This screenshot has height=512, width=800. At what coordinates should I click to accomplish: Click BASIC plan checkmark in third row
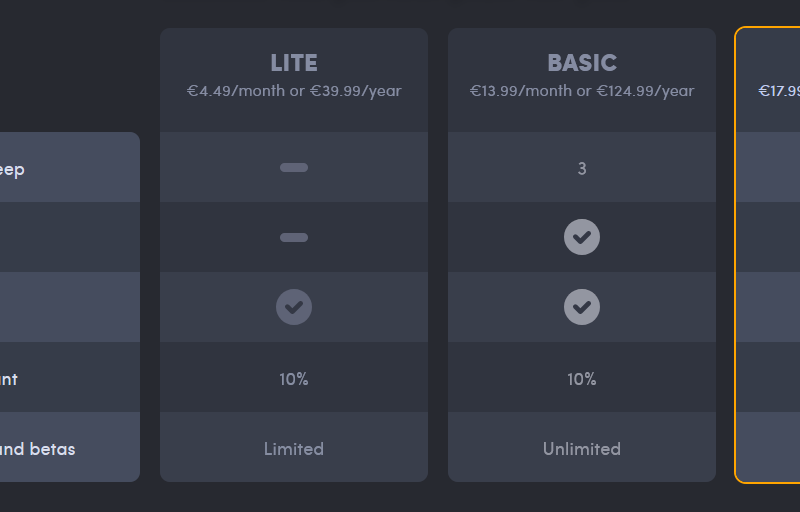[x=582, y=307]
